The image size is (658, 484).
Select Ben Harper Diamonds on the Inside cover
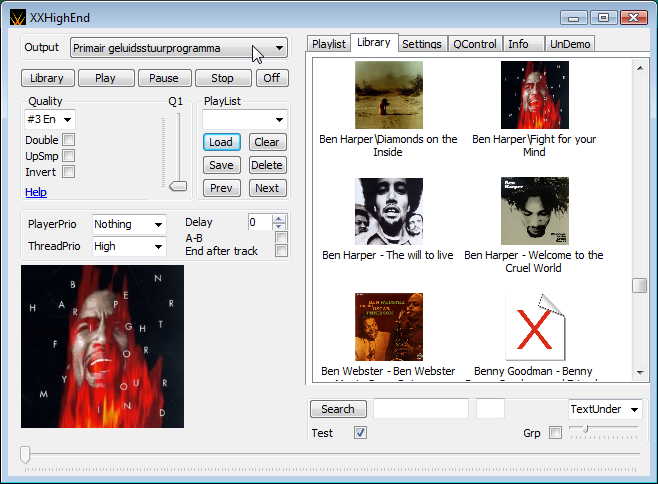[389, 95]
